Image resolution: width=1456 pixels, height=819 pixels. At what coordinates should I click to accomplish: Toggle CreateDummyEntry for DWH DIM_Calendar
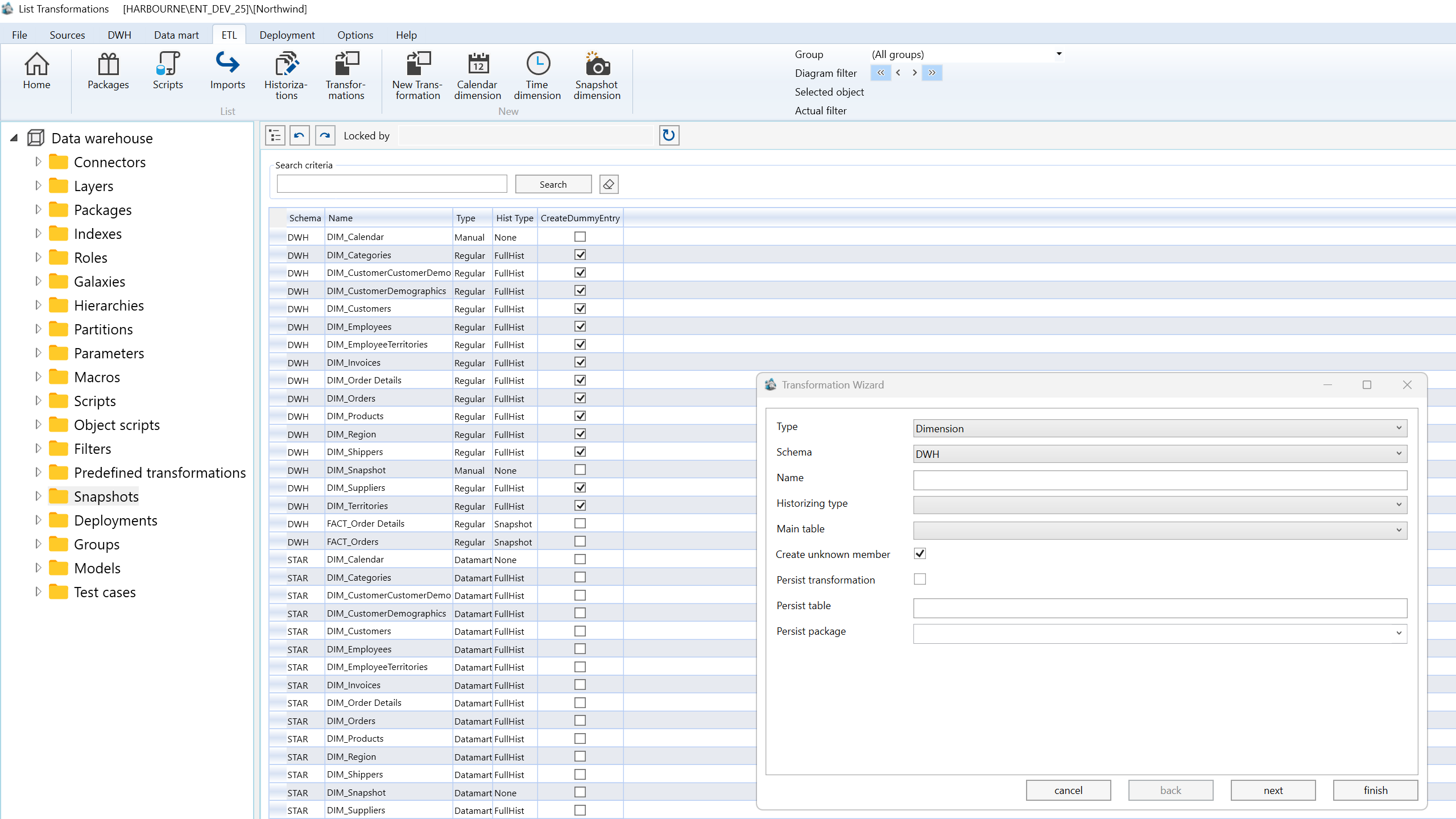coord(580,237)
